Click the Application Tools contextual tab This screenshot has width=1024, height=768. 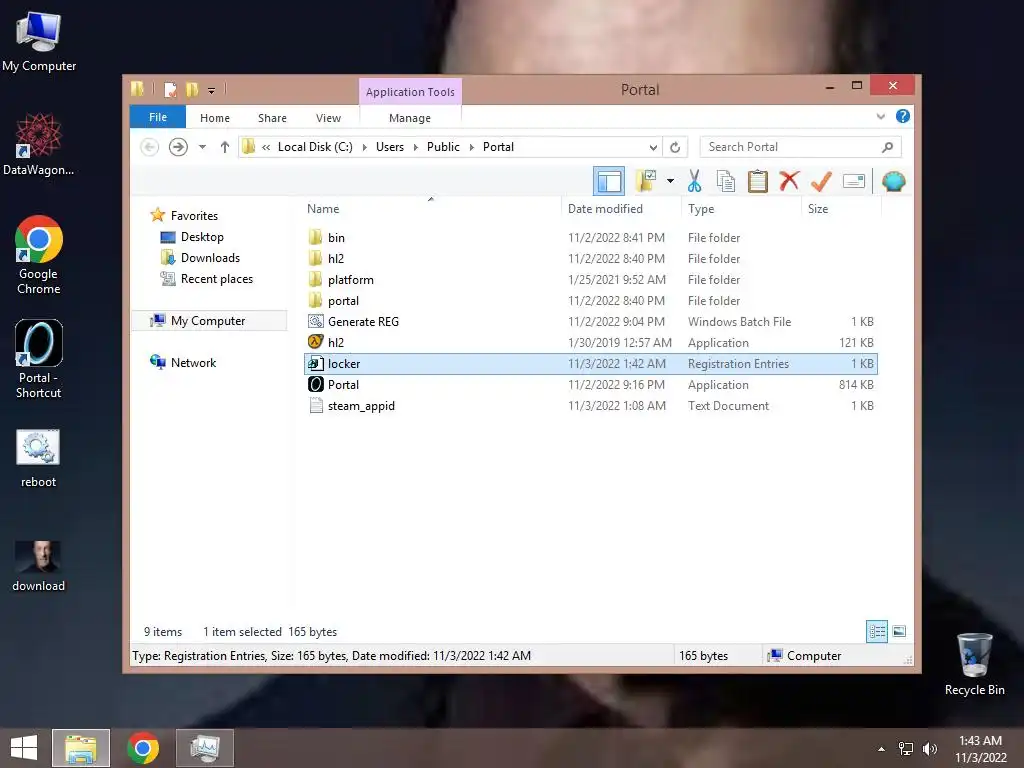(x=410, y=92)
